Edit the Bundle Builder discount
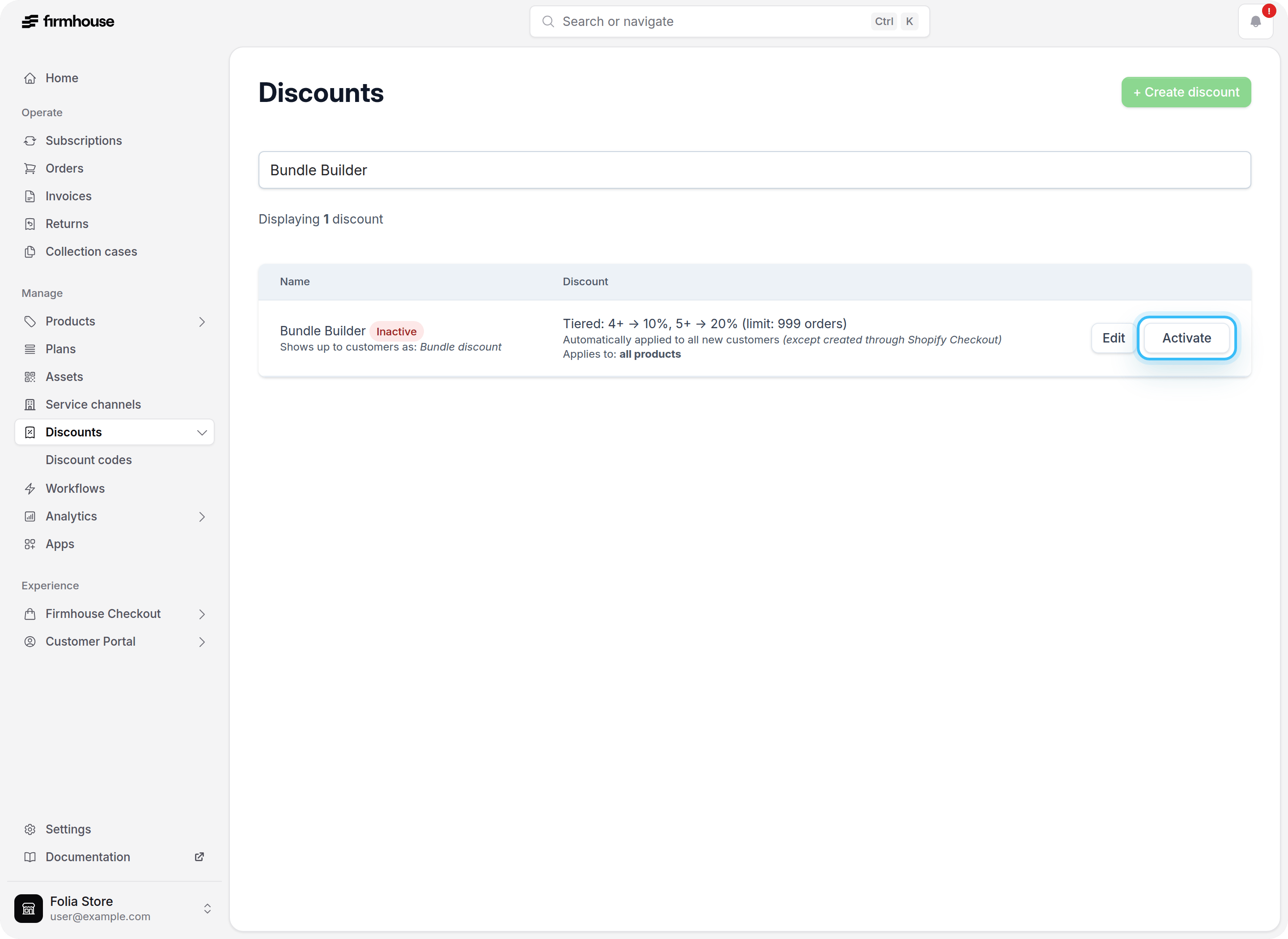1288x939 pixels. coord(1113,338)
